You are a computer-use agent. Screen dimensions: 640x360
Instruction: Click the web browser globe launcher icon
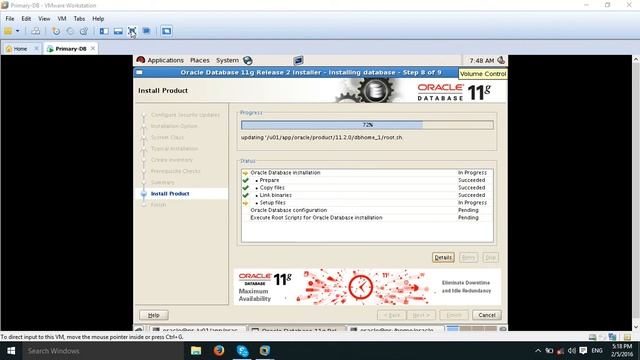[248, 60]
